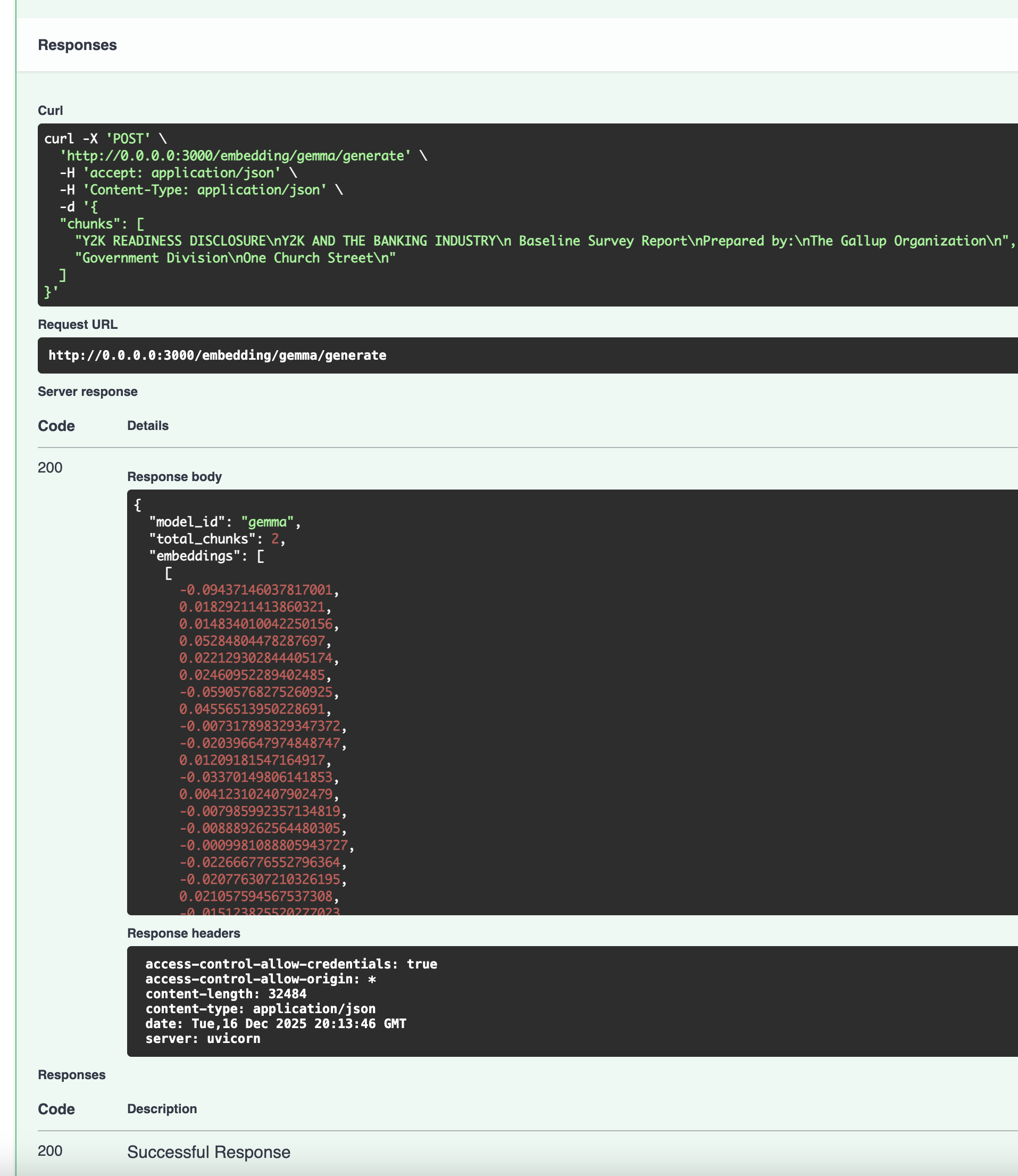Click the 'accept: application/json' header line
Viewport: 1018px width, 1176px height.
181,173
